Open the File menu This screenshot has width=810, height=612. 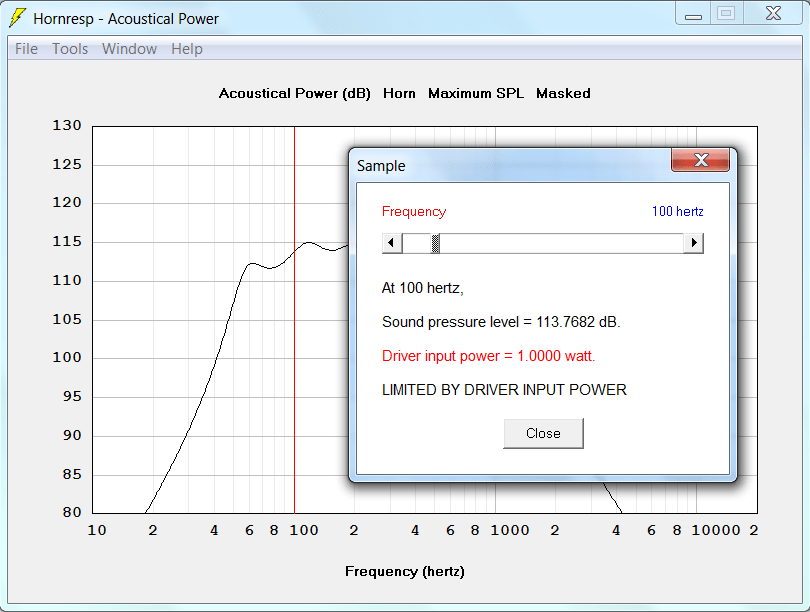[x=26, y=49]
